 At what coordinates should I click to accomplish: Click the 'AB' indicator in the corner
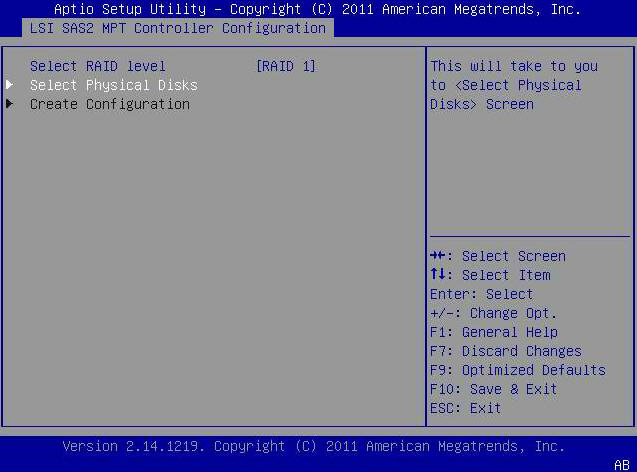(x=622, y=465)
